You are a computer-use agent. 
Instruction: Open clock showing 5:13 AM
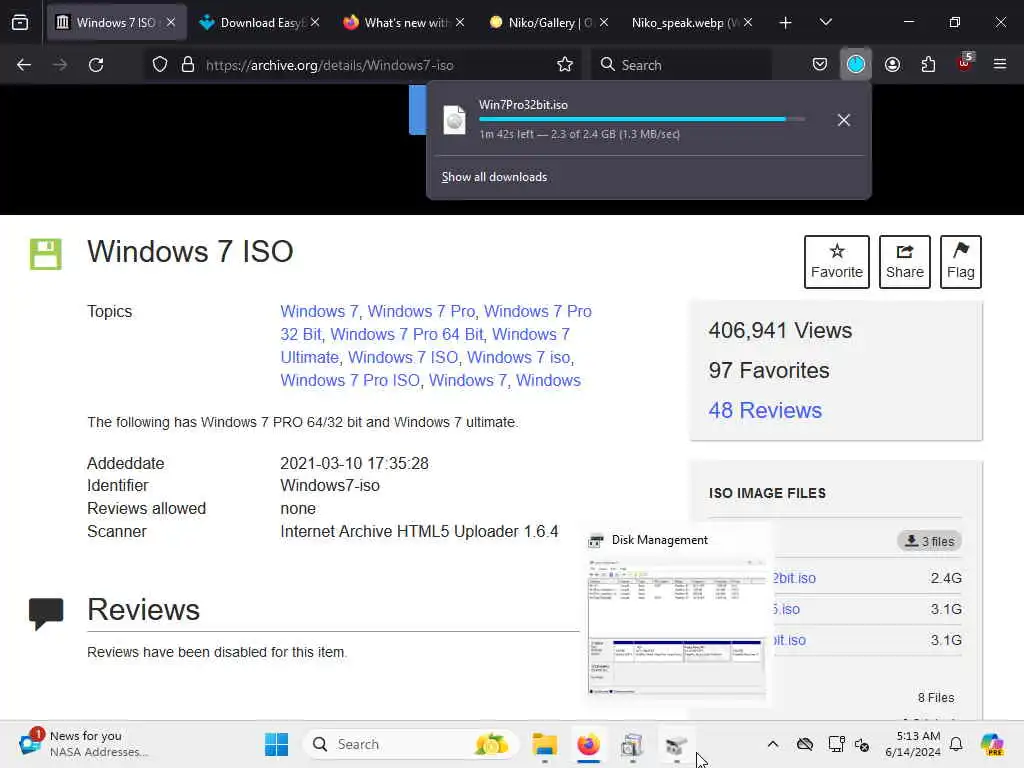[x=913, y=744]
